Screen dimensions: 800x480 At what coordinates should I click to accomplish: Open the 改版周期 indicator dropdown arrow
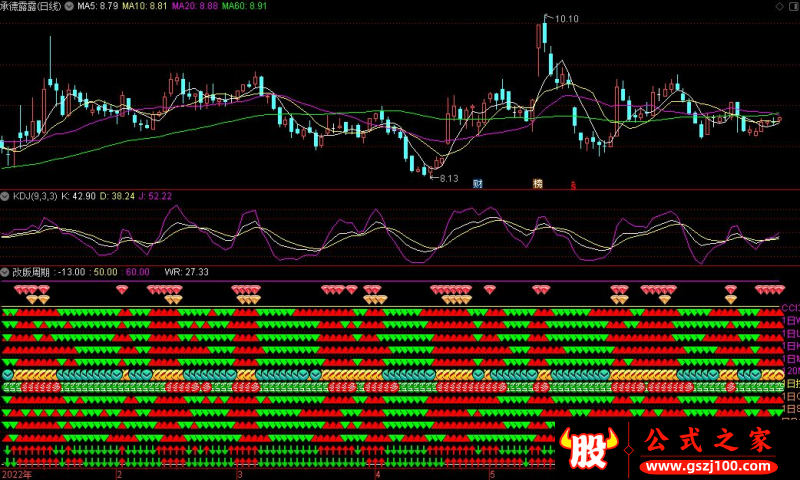coord(5,272)
